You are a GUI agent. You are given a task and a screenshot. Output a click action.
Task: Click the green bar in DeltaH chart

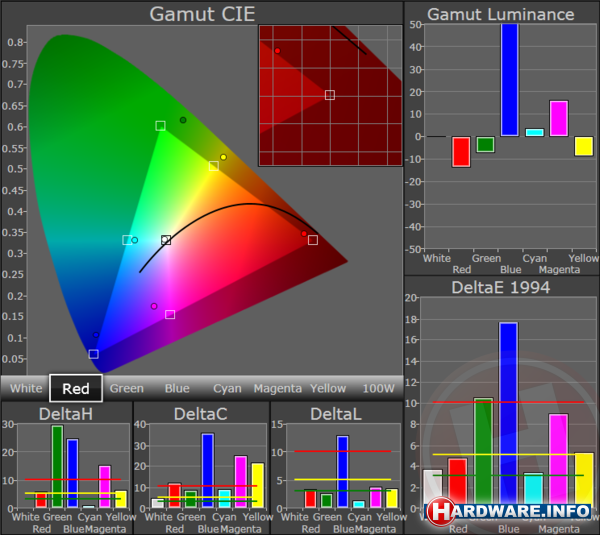(x=57, y=466)
